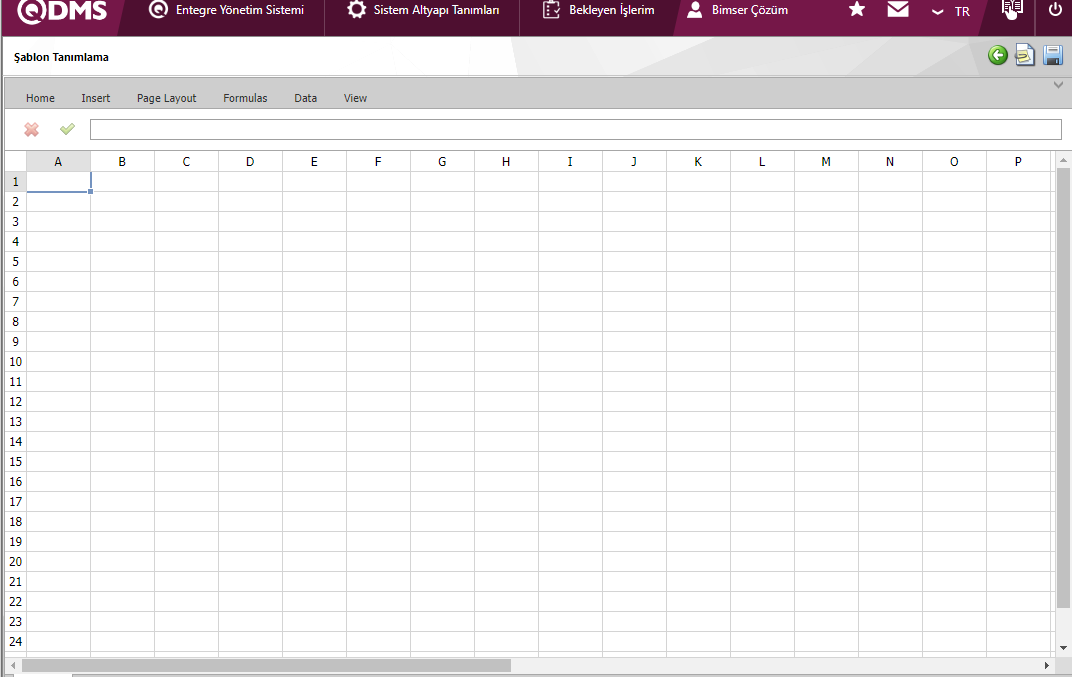Open favorites with the star icon
Viewport: 1072px width, 677px height.
857,10
